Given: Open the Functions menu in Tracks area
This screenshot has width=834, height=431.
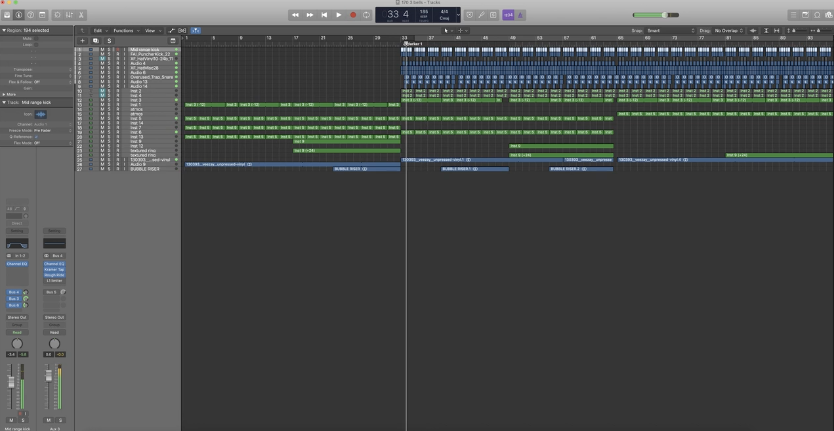Looking at the screenshot, I should [126, 31].
